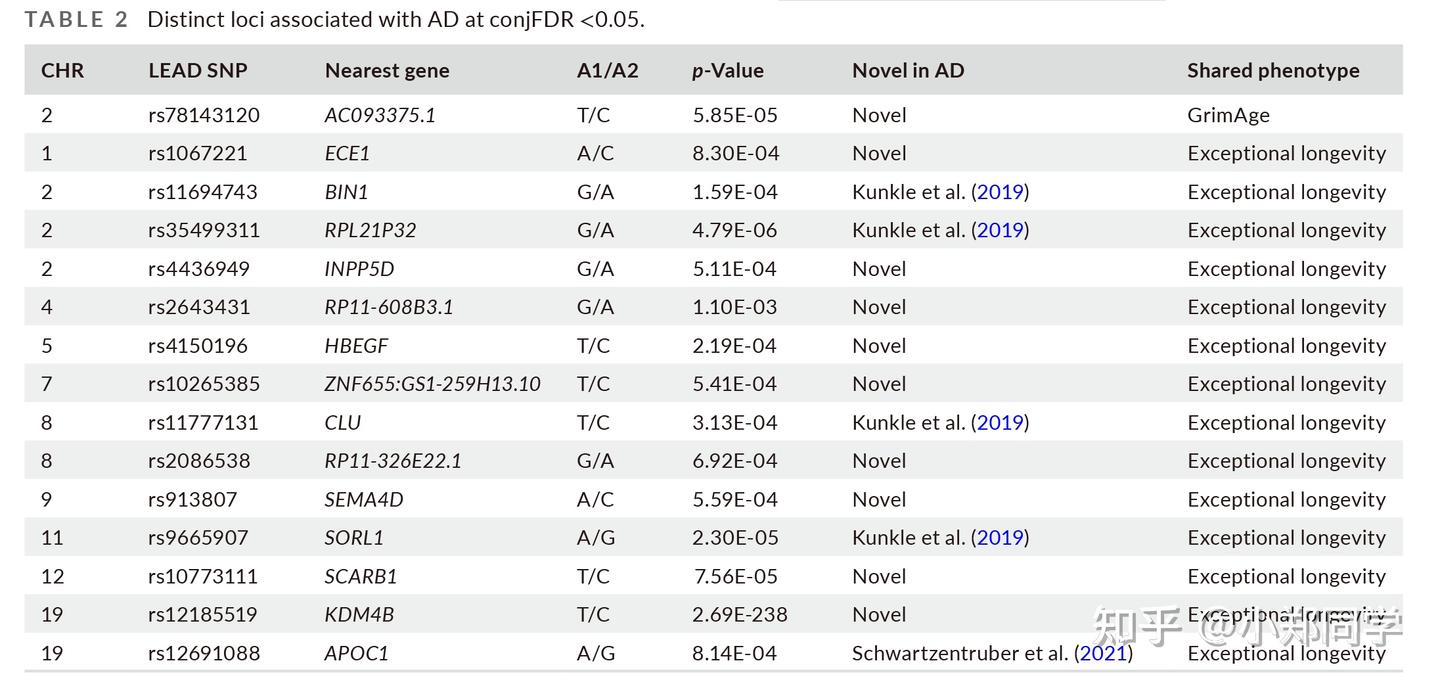Screen dimensions: 1440x686
Task: Click SNP rs12691088 in last row
Action: pyautogui.click(x=204, y=653)
